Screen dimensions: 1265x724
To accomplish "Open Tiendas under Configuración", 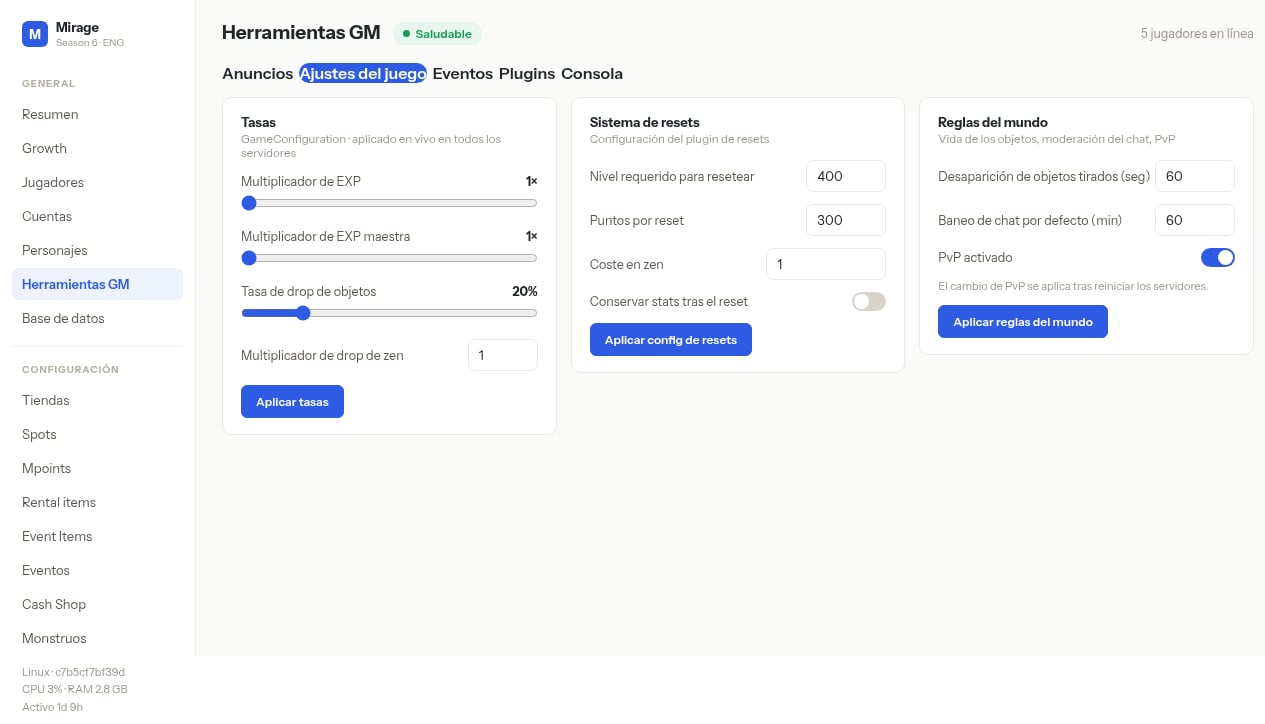I will [97, 400].
